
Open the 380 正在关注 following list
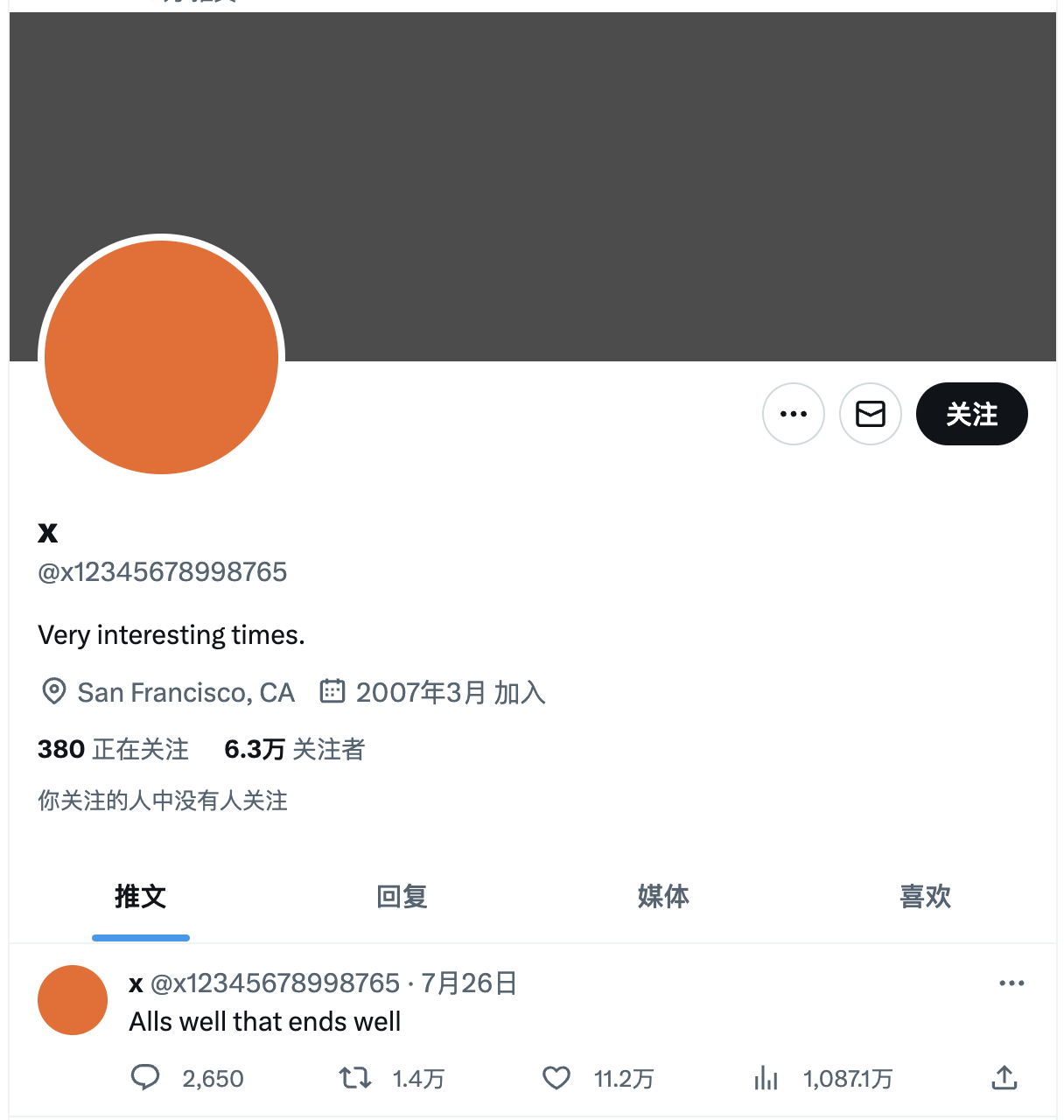click(x=113, y=749)
